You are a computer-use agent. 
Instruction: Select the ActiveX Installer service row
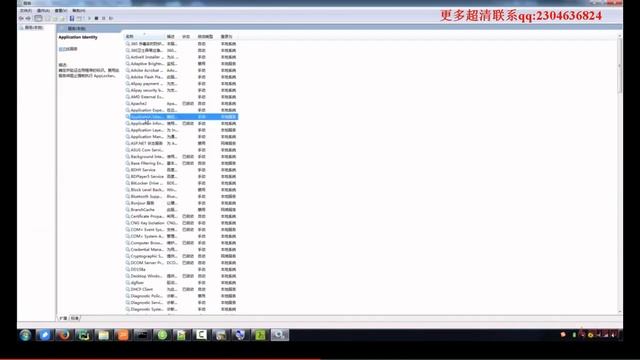(181, 57)
